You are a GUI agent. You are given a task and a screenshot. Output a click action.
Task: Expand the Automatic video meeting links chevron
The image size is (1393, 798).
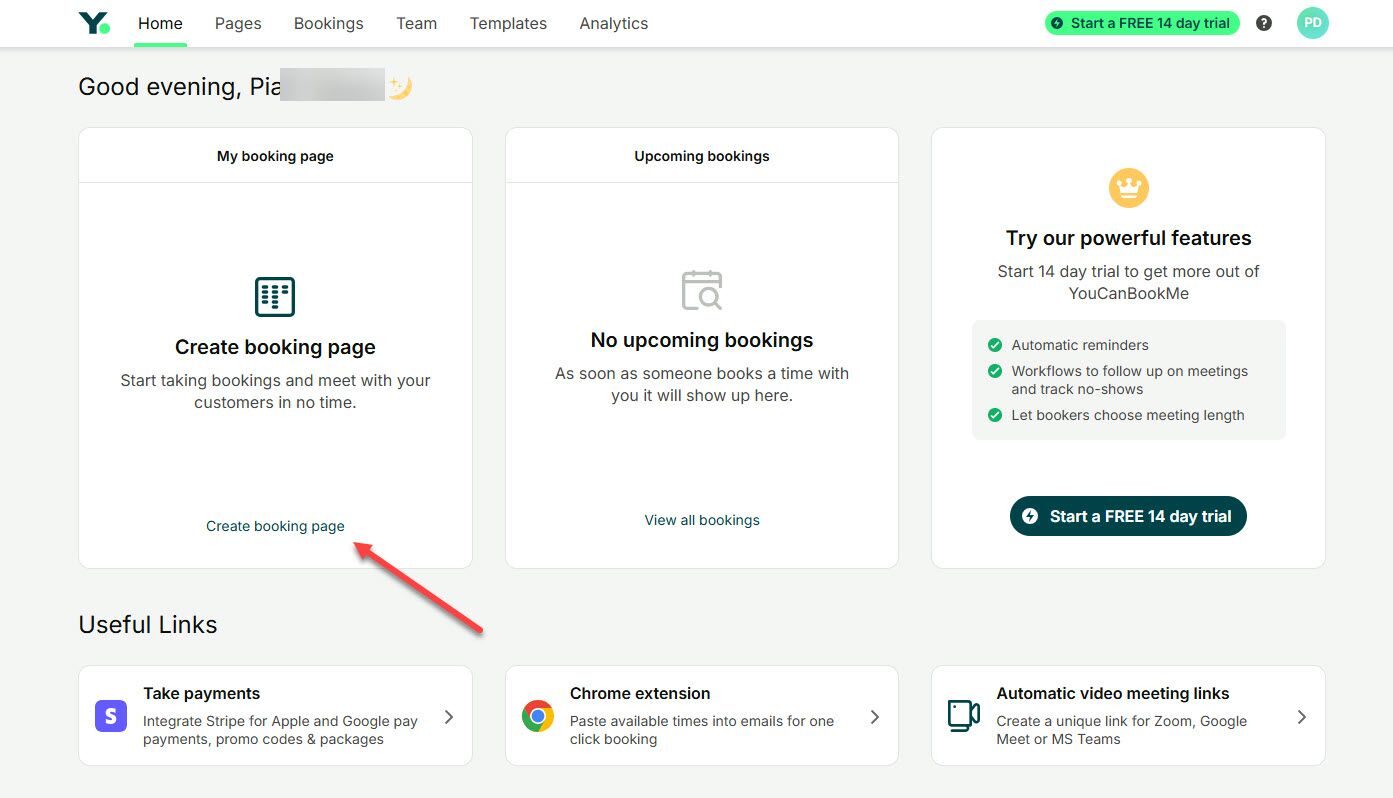point(1301,717)
